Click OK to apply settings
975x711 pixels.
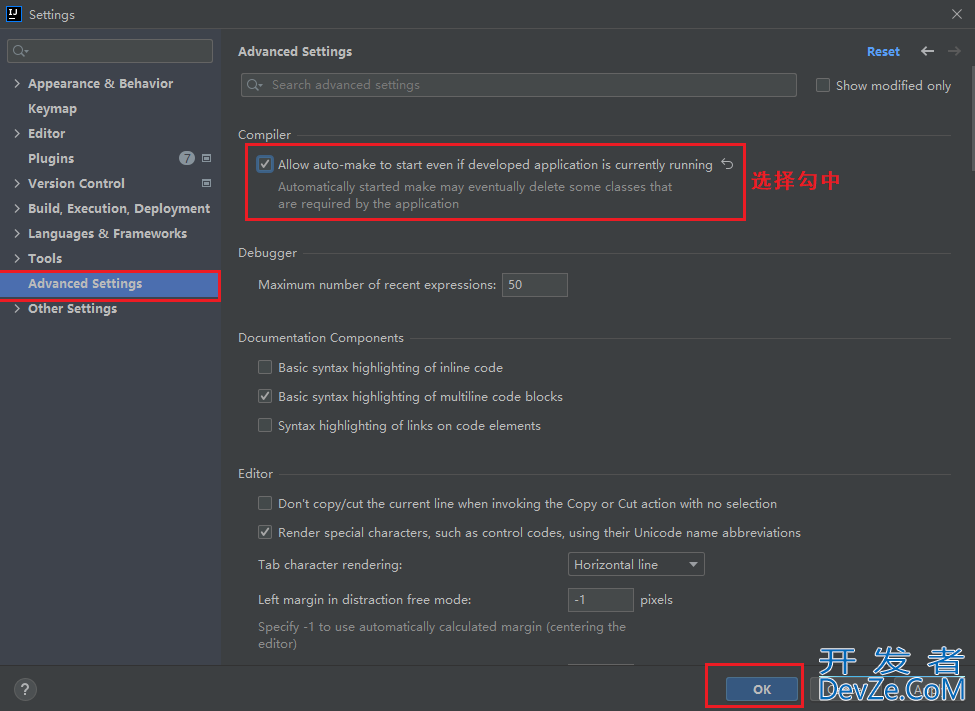pyautogui.click(x=762, y=689)
